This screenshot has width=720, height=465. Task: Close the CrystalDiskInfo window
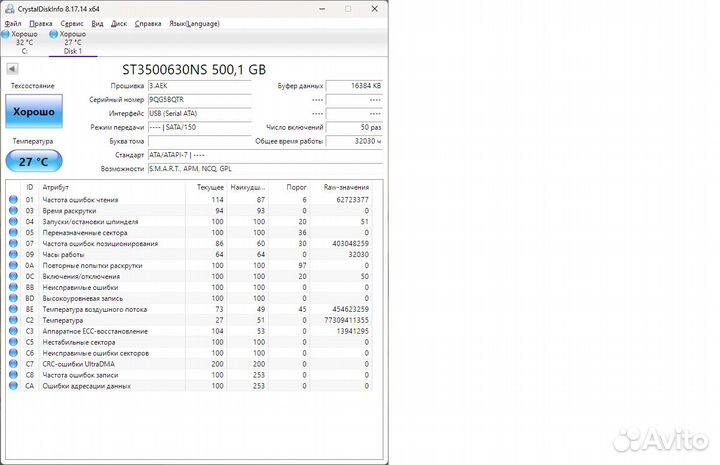375,9
